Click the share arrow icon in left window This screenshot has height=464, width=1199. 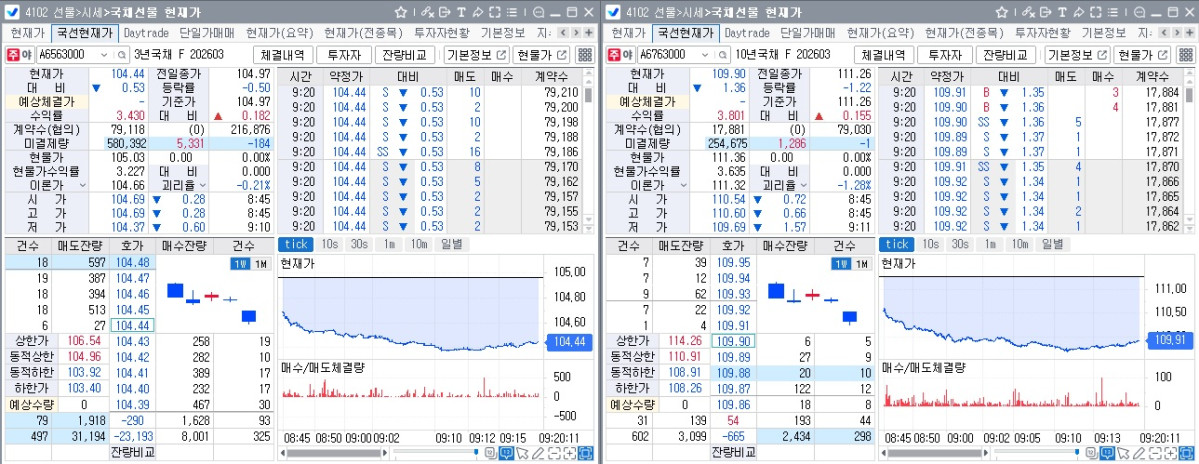pyautogui.click(x=478, y=13)
